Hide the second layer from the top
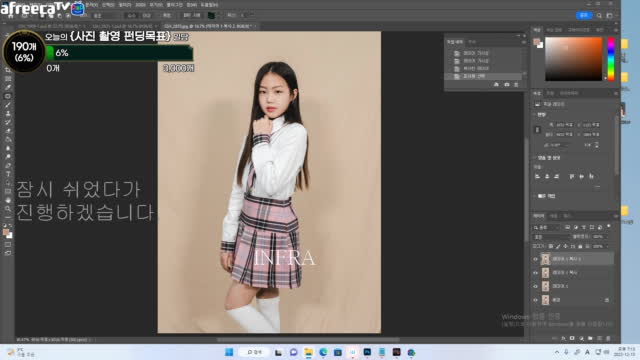 tap(536, 273)
